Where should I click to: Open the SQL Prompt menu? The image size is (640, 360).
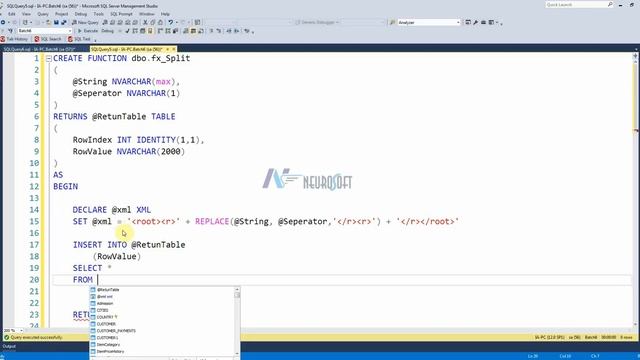click(x=121, y=14)
